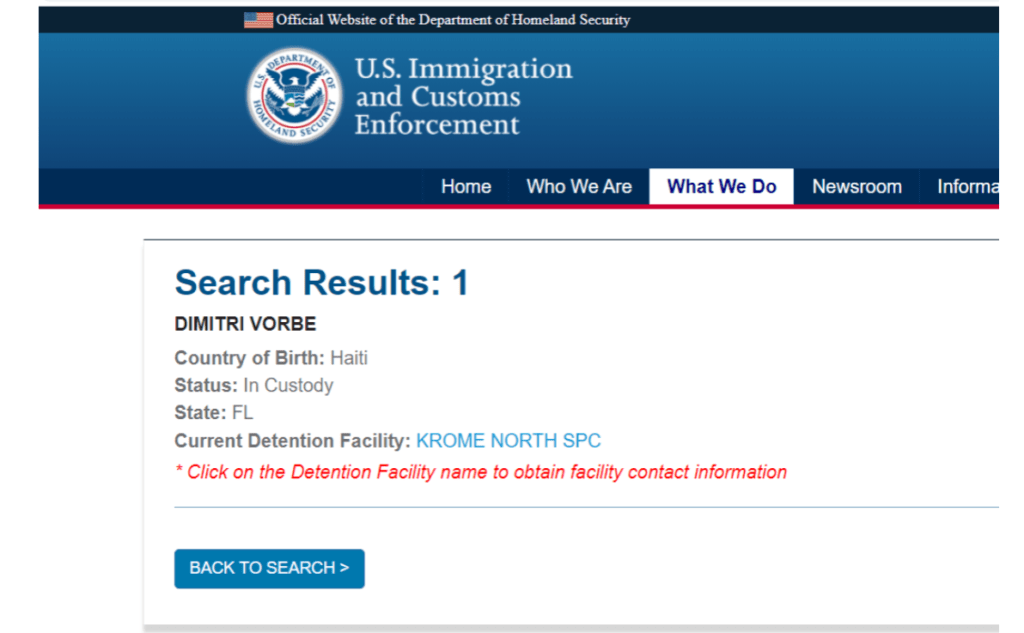Click the detainee name DIMITRI VORBE
This screenshot has width=1024, height=633.
click(x=245, y=325)
